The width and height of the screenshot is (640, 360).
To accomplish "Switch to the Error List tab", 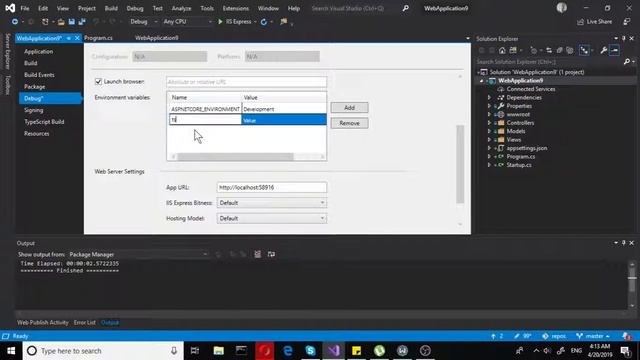I will click(x=84, y=322).
